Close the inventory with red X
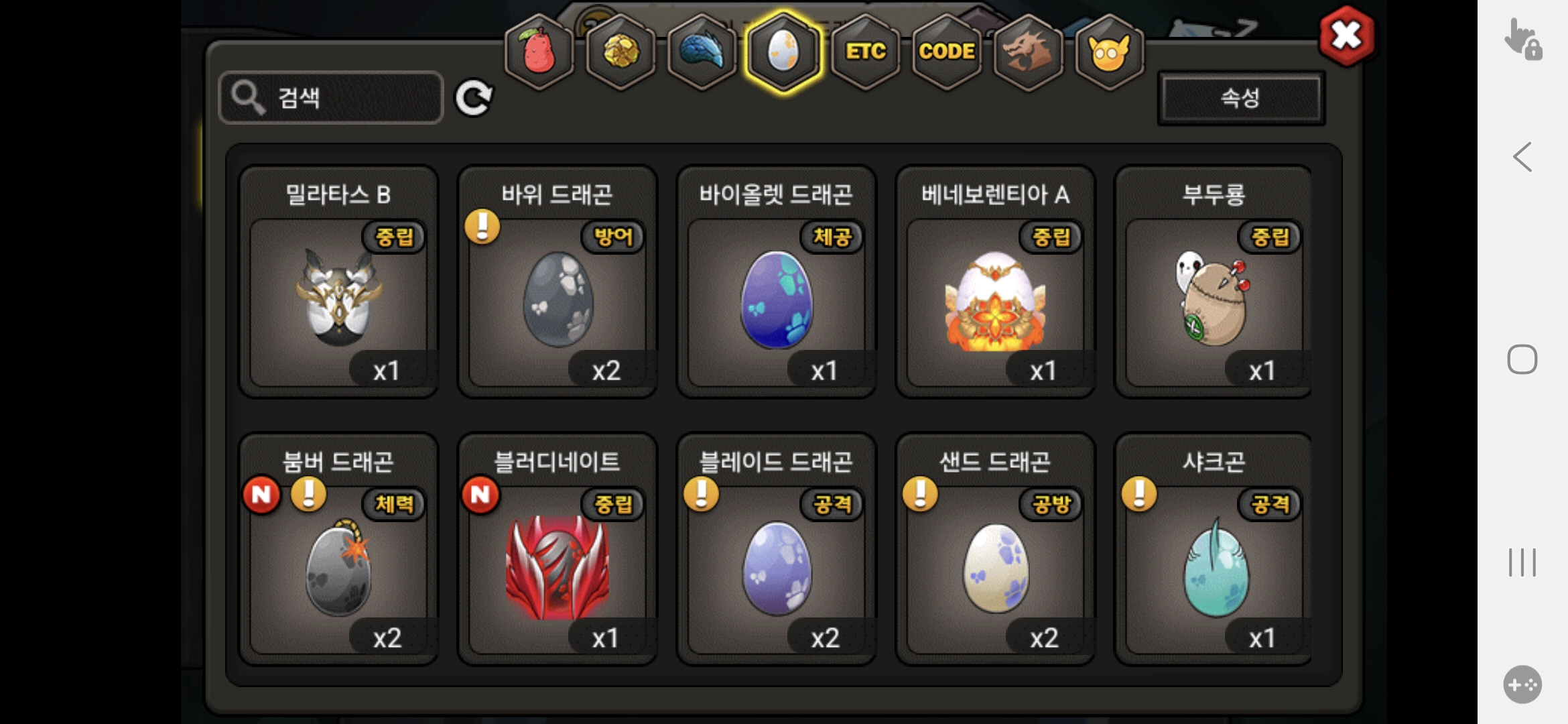The width and height of the screenshot is (1568, 724). tap(1346, 36)
